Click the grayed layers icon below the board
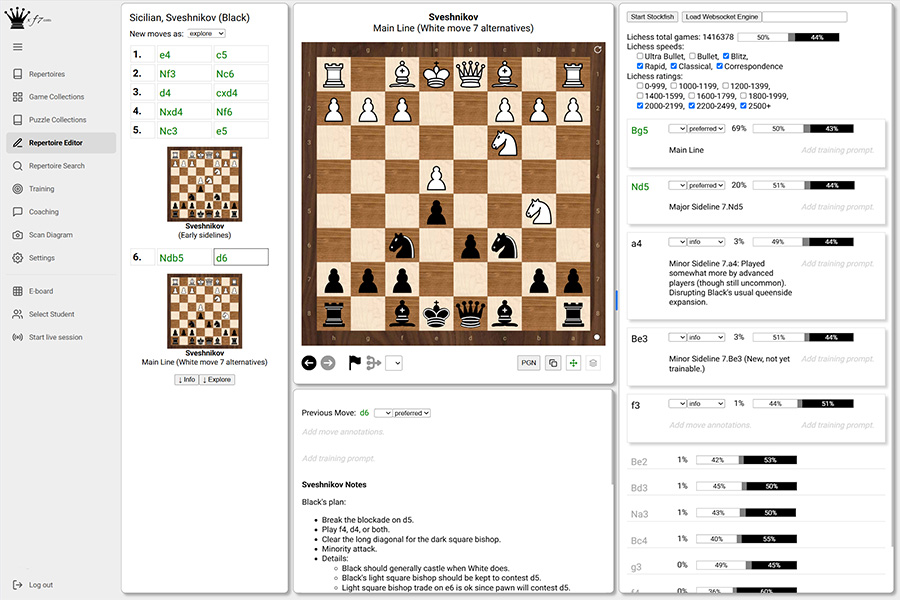 pyautogui.click(x=593, y=363)
